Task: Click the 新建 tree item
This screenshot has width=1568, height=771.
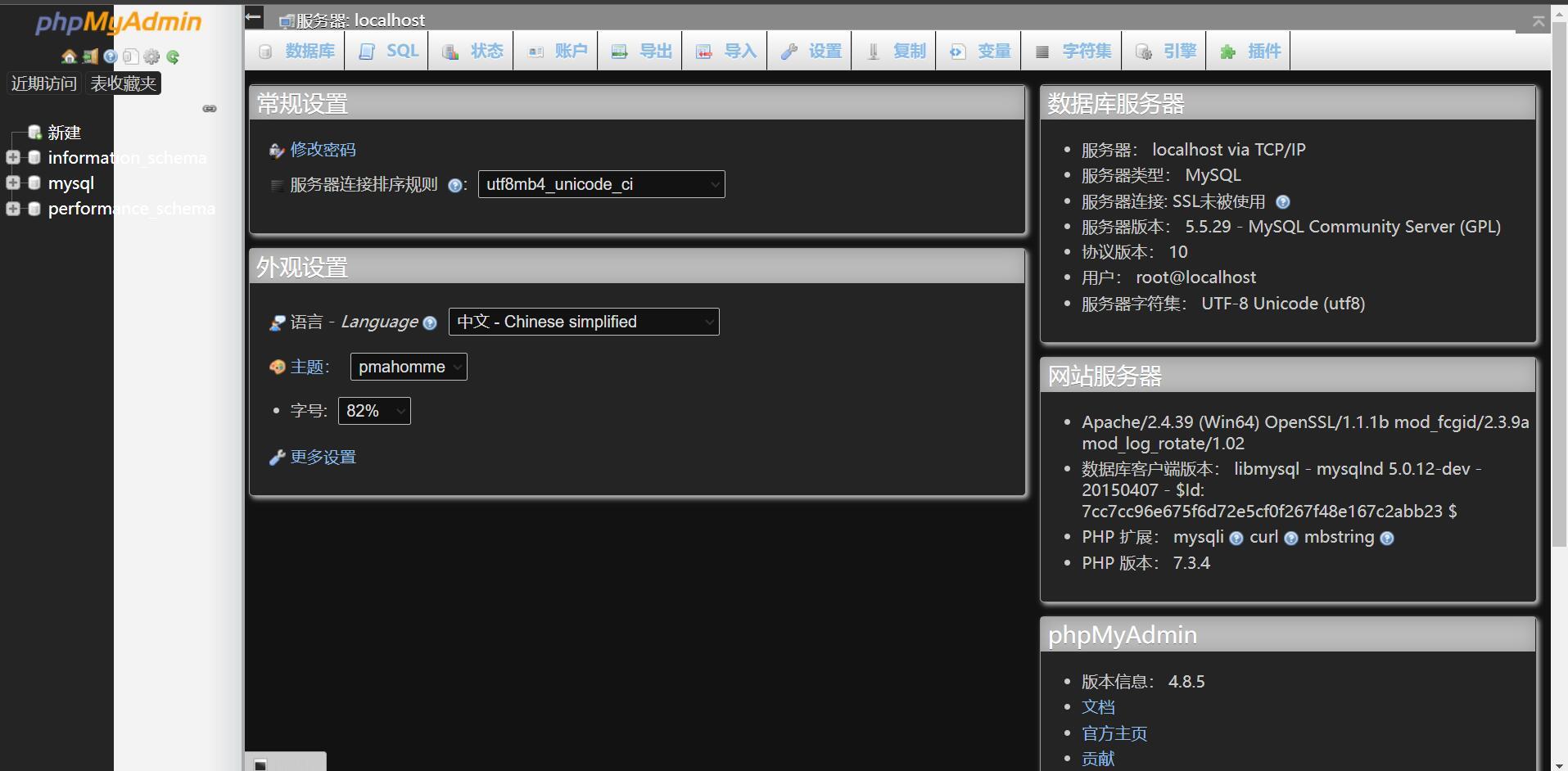Action: pos(64,133)
